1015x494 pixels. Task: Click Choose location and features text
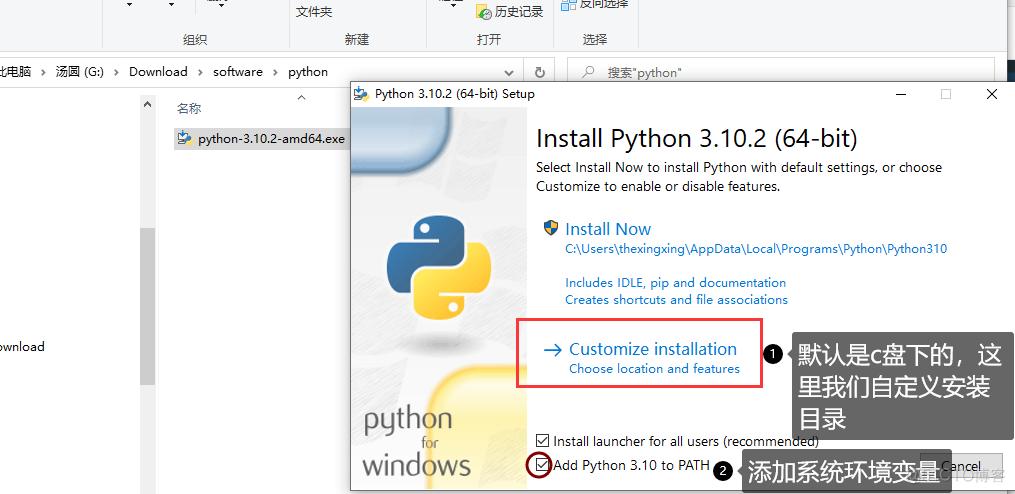click(654, 368)
